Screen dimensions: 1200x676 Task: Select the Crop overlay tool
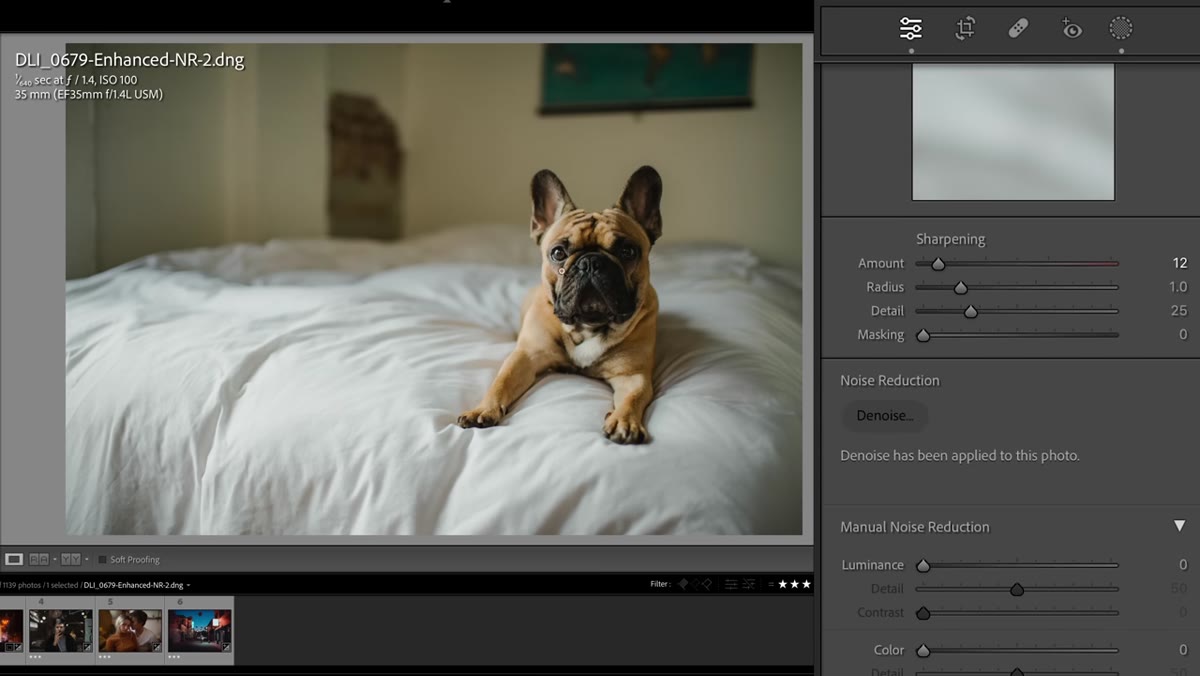click(965, 29)
